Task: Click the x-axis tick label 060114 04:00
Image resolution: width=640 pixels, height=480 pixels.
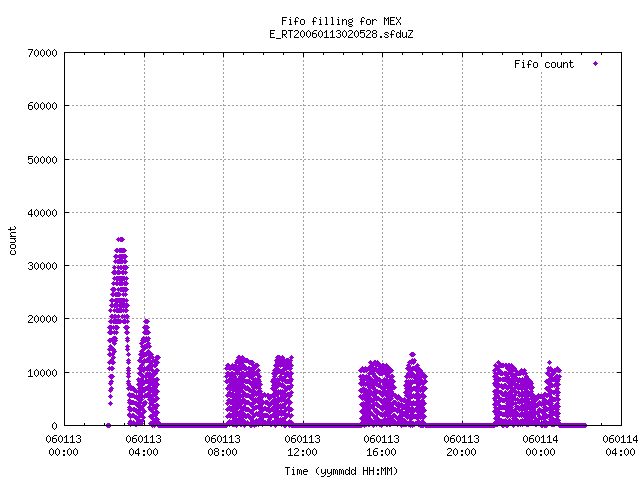Action: tap(620, 446)
